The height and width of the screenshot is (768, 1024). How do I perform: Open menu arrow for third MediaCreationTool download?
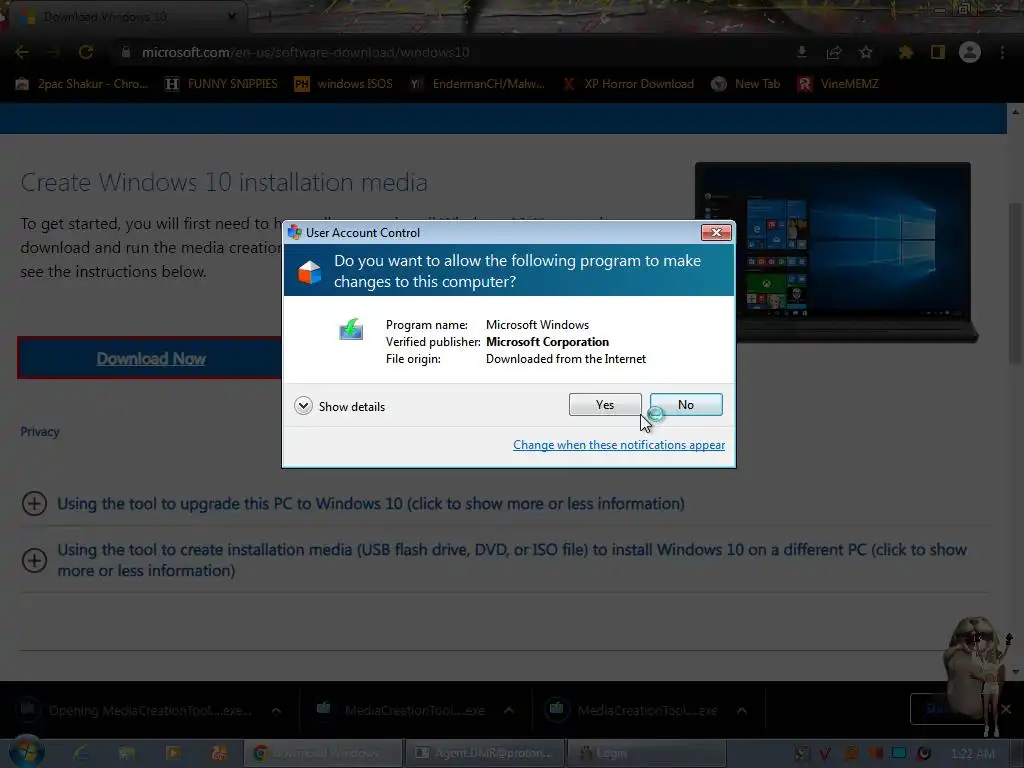742,710
